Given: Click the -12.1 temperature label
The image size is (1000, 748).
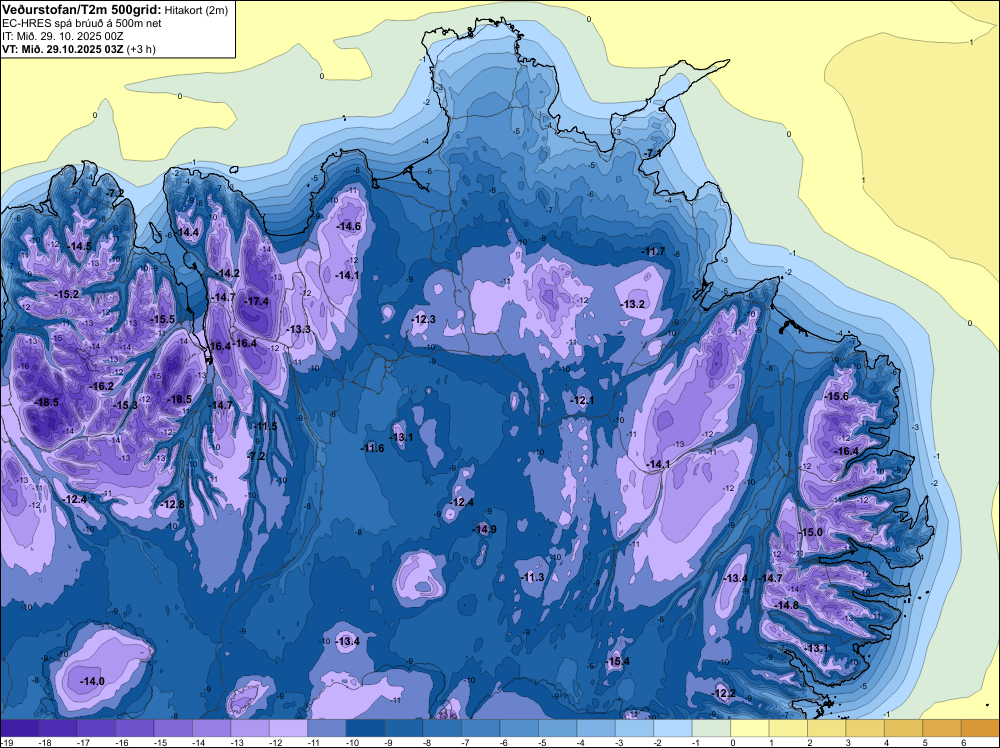Looking at the screenshot, I should coord(582,400).
